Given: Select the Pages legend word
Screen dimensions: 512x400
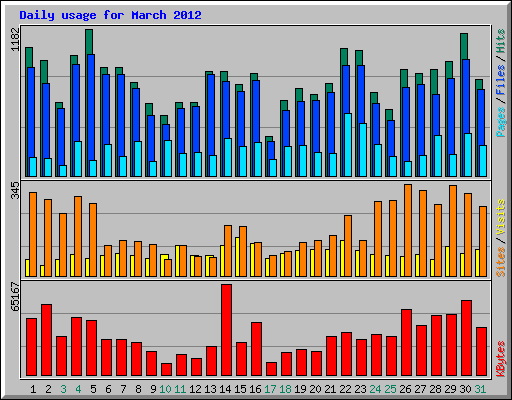Looking at the screenshot, I should point(501,122).
